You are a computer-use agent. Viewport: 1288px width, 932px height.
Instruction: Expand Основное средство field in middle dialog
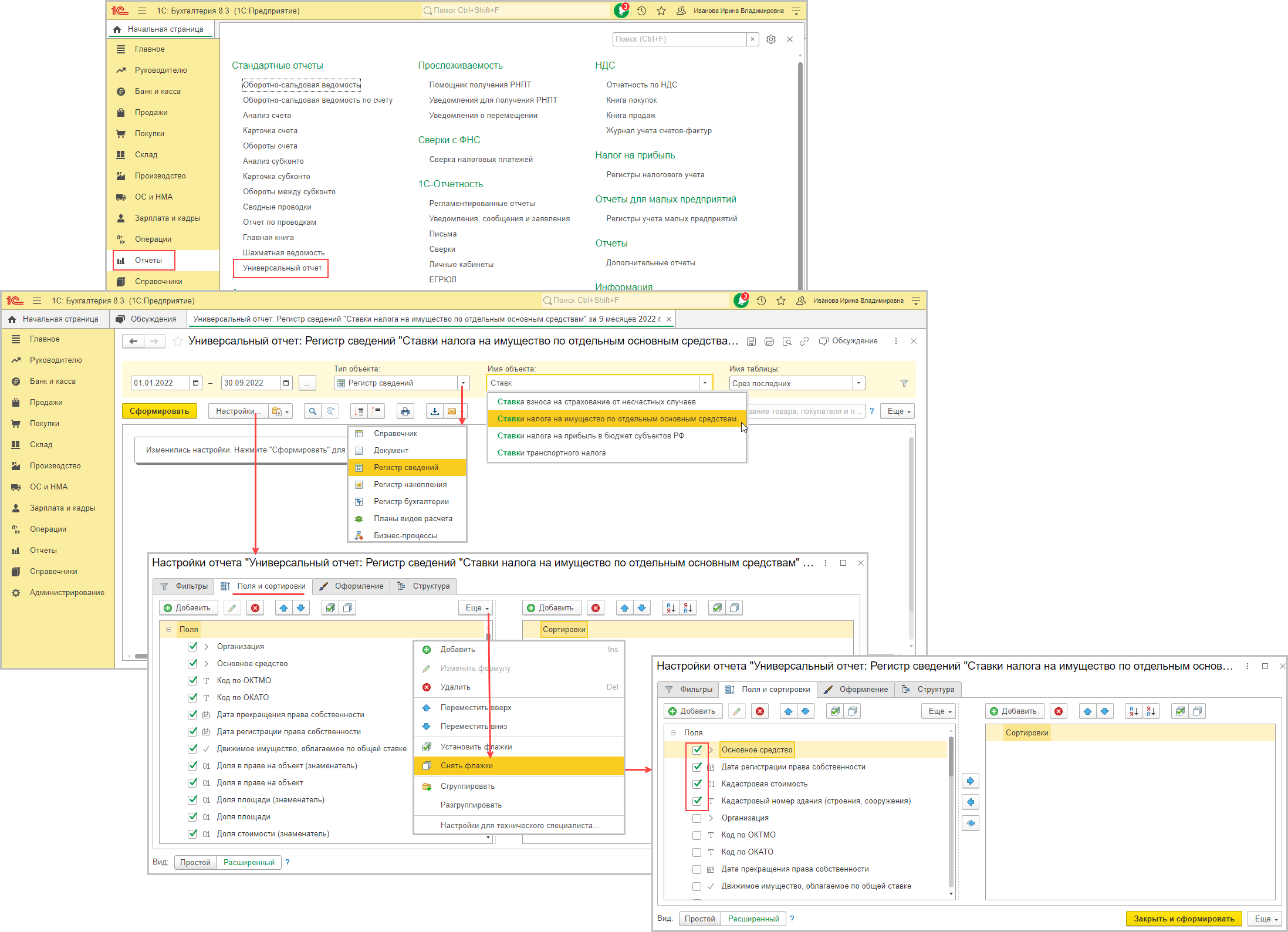point(206,664)
